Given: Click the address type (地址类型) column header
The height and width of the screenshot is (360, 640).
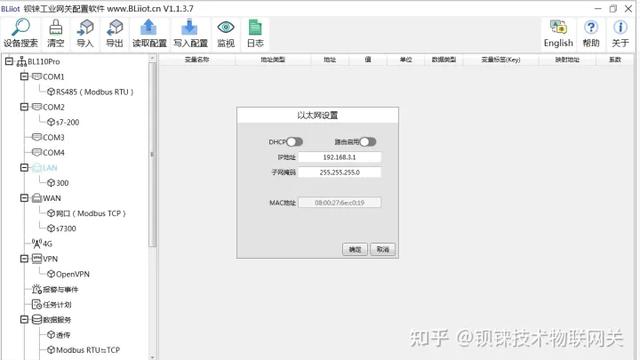Looking at the screenshot, I should click(x=273, y=60).
